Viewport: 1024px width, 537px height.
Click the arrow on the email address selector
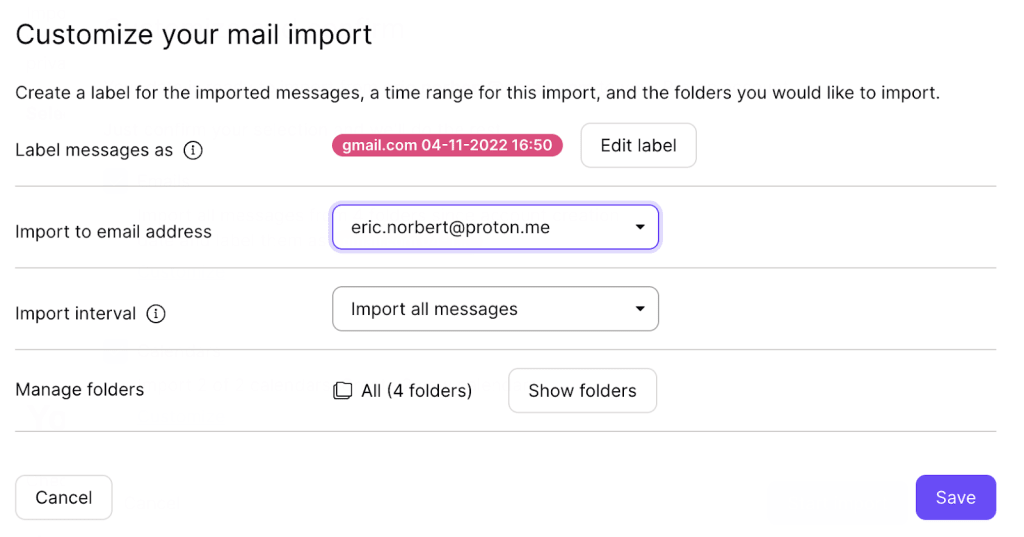(x=640, y=227)
